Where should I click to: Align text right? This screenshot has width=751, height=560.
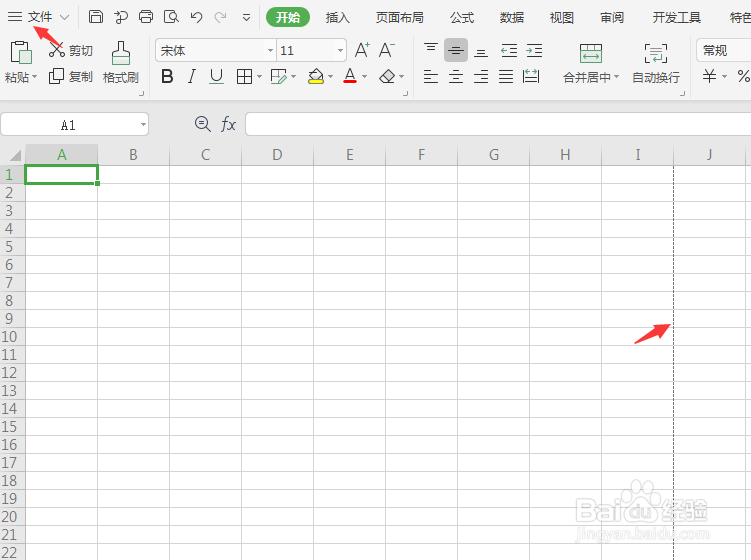(x=481, y=76)
